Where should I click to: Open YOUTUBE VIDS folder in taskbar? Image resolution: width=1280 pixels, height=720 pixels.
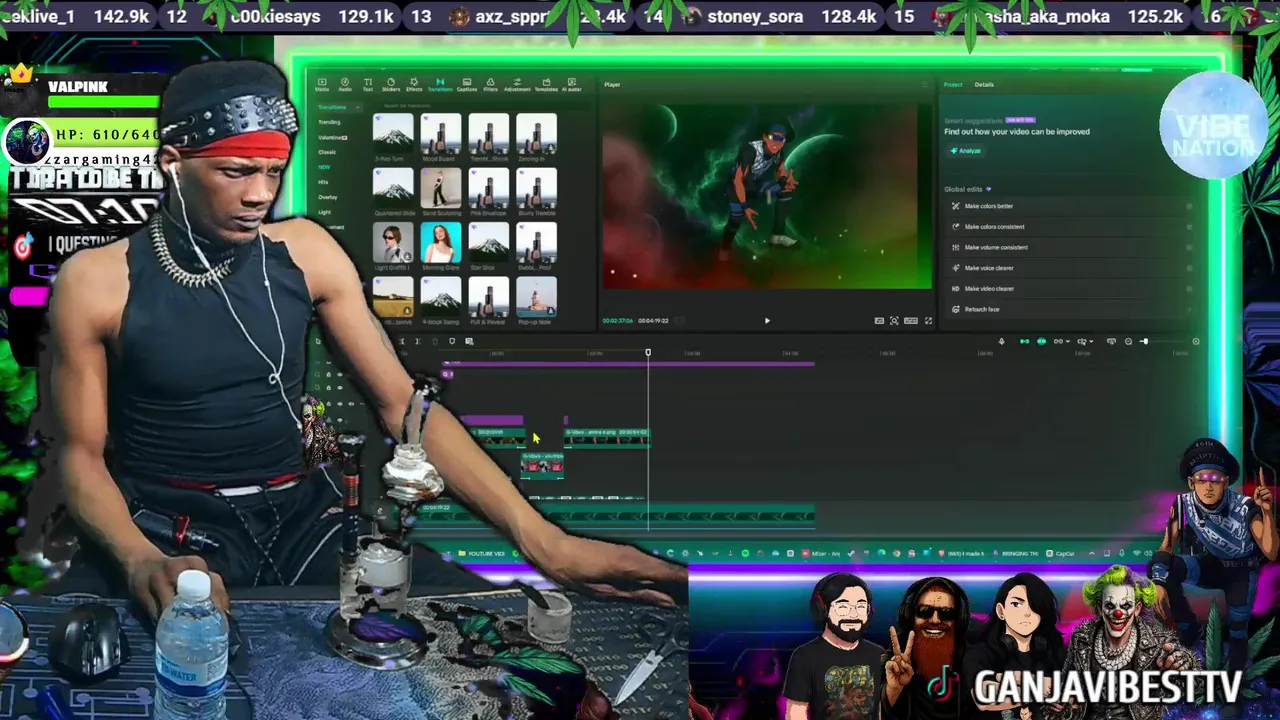[x=483, y=553]
